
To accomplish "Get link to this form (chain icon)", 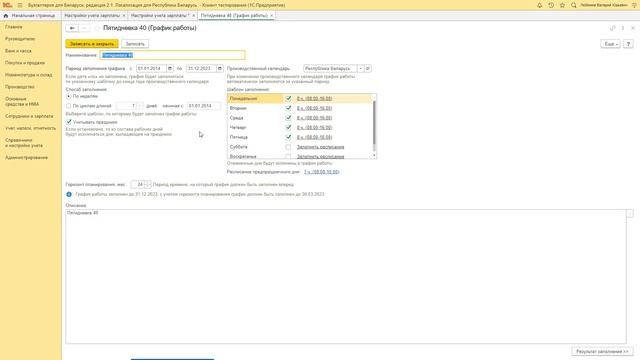I will coord(613,28).
